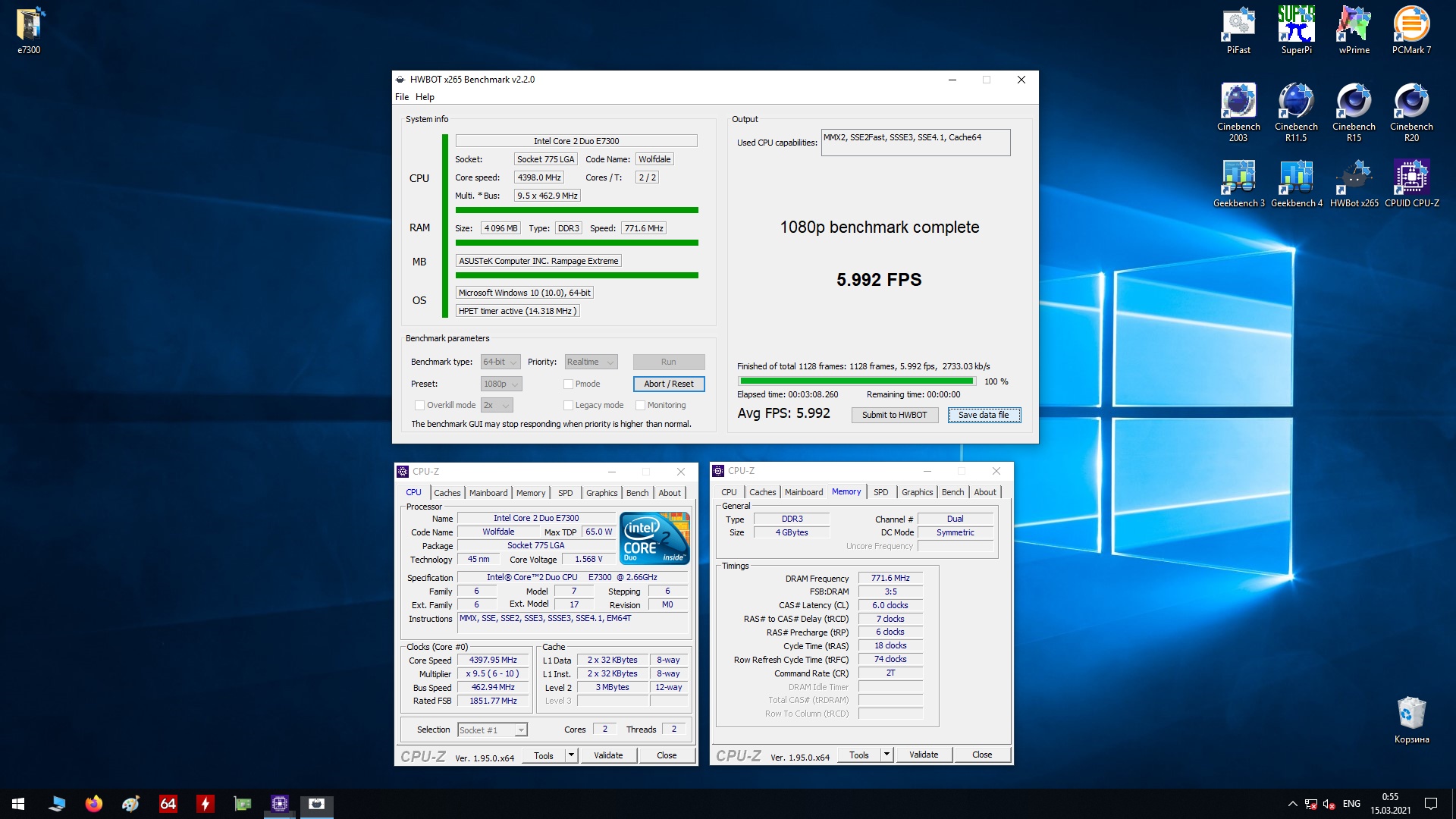Open the Socket #1 selection dropdown

(x=492, y=730)
